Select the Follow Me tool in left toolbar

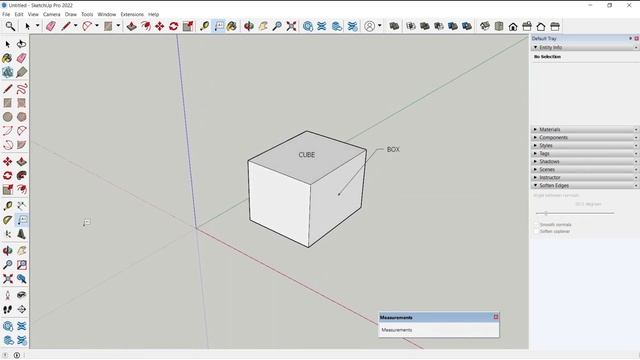click(x=22, y=176)
